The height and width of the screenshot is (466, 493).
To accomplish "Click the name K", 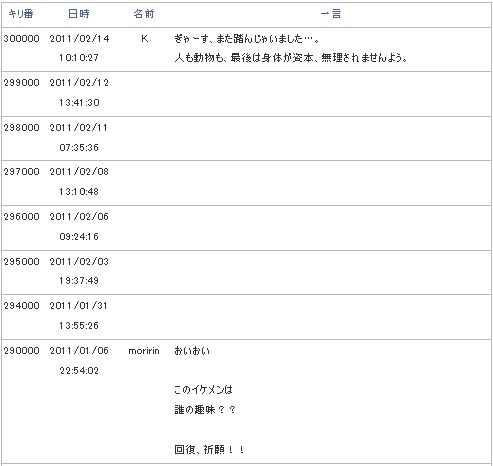I will (x=144, y=39).
